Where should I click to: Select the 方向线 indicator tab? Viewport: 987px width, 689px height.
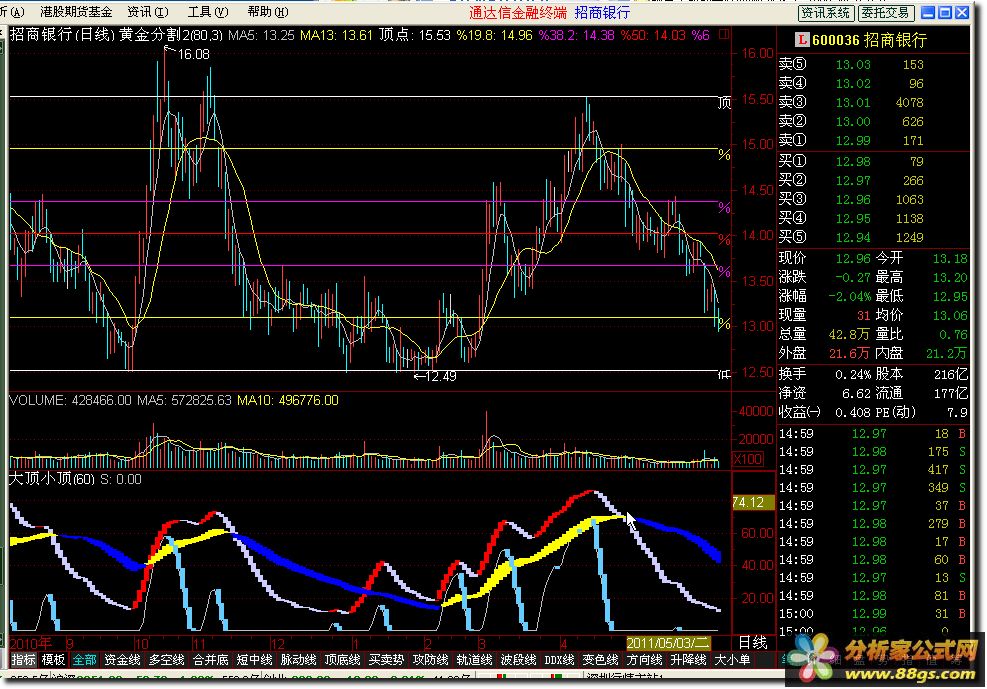[x=645, y=660]
